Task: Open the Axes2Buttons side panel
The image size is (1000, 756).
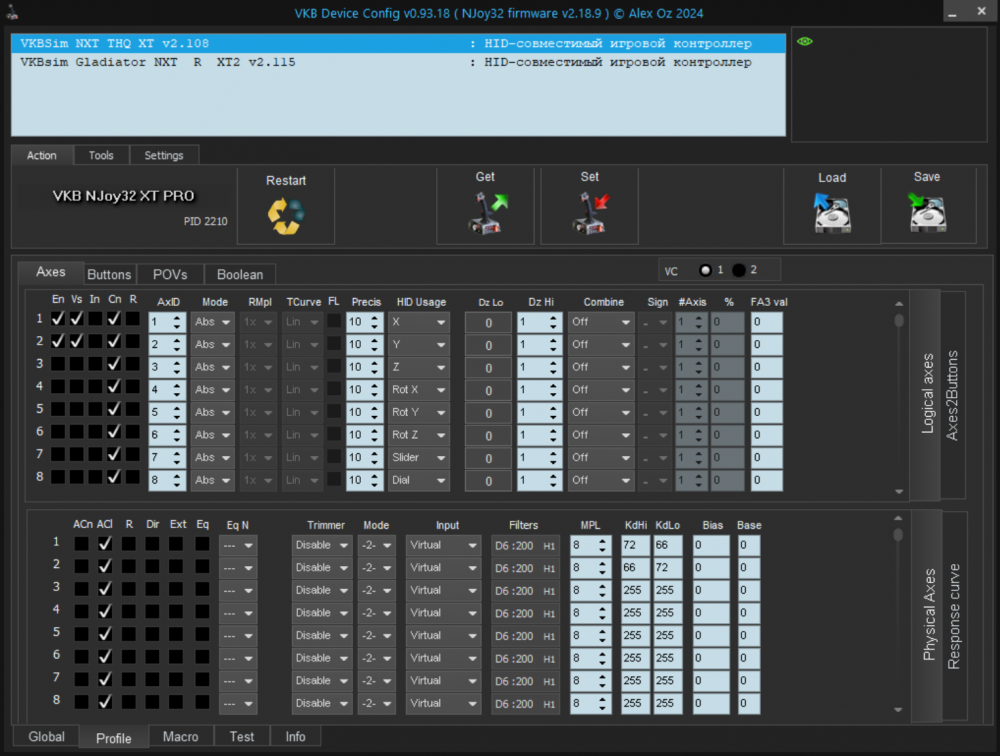Action: [953, 394]
